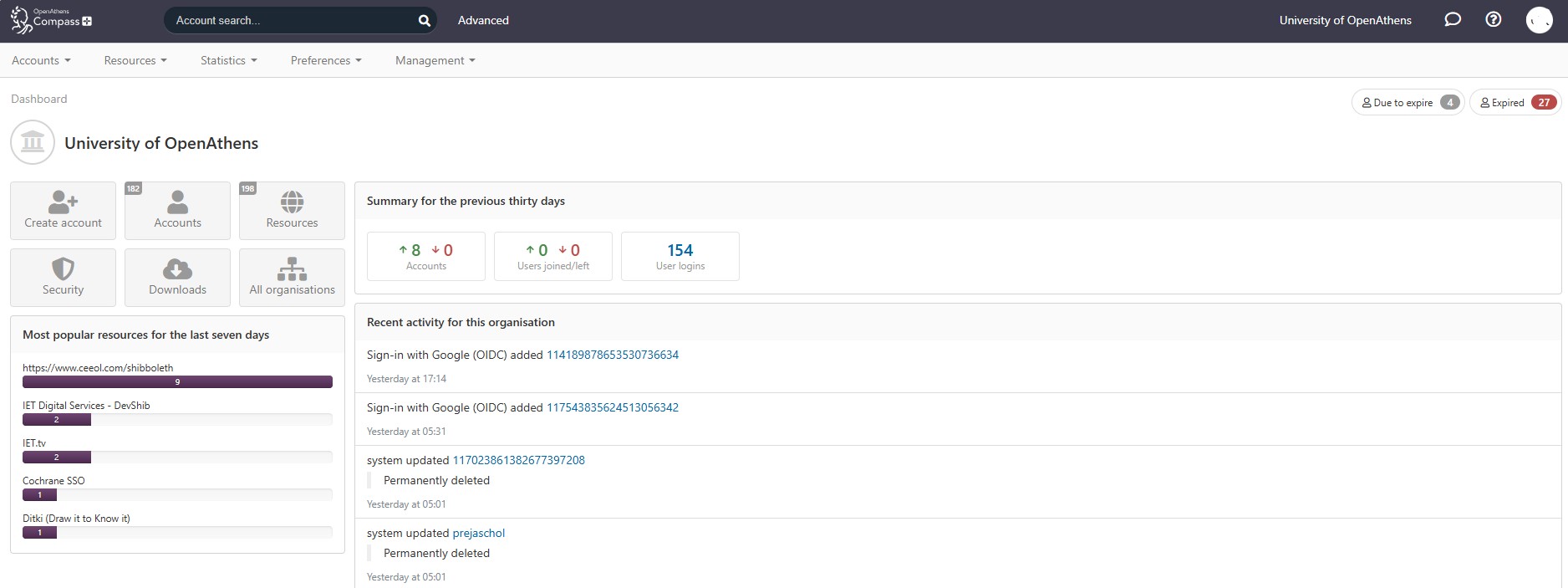Image resolution: width=1568 pixels, height=588 pixels.
Task: Open the user profile avatar
Action: pos(1539,20)
